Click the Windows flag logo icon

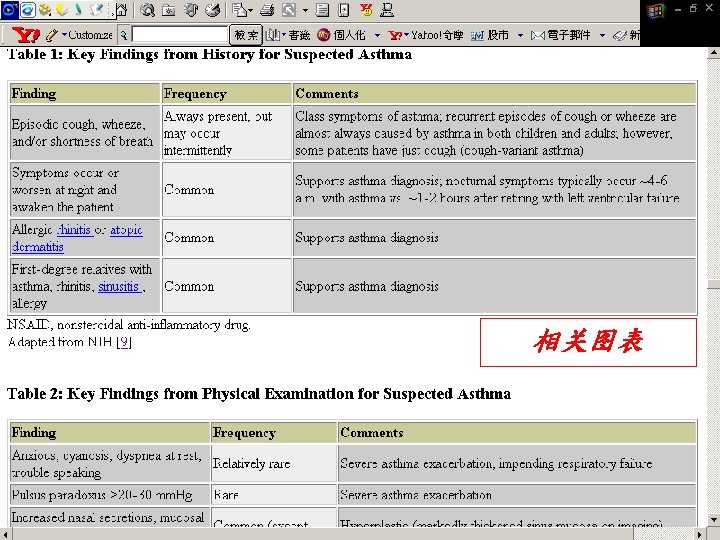click(655, 11)
